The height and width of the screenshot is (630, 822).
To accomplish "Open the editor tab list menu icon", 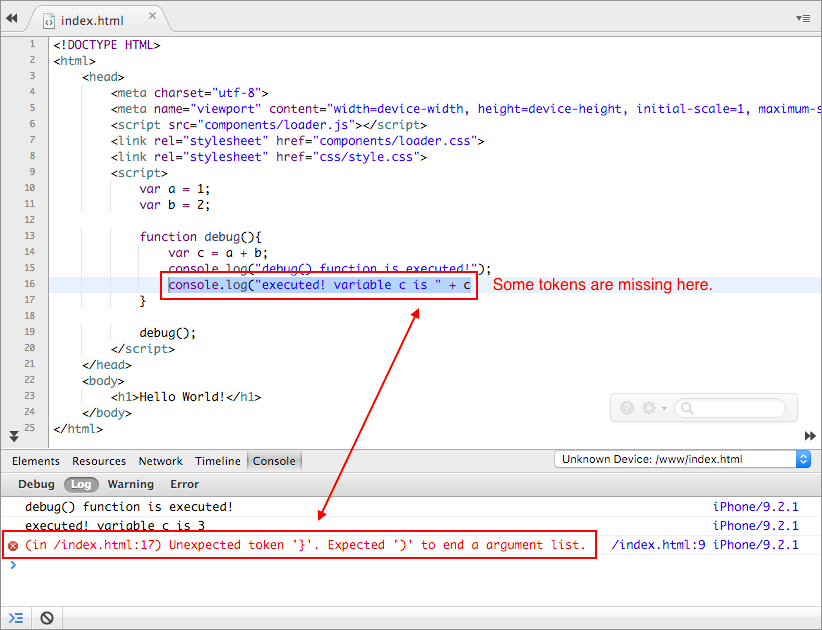I will pyautogui.click(x=803, y=18).
